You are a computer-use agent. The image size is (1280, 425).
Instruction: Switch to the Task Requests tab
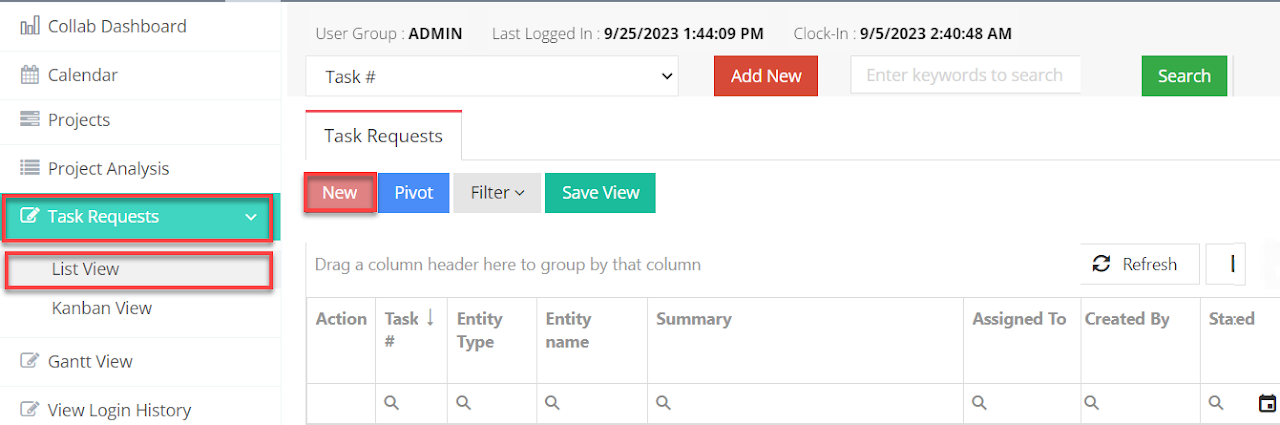click(383, 136)
